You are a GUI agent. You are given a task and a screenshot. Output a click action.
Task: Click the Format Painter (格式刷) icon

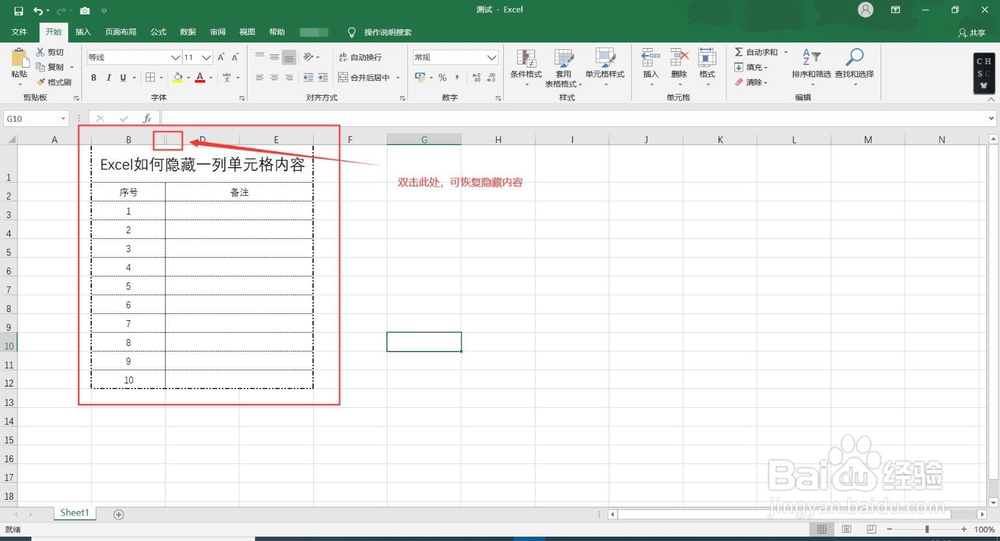pos(40,82)
